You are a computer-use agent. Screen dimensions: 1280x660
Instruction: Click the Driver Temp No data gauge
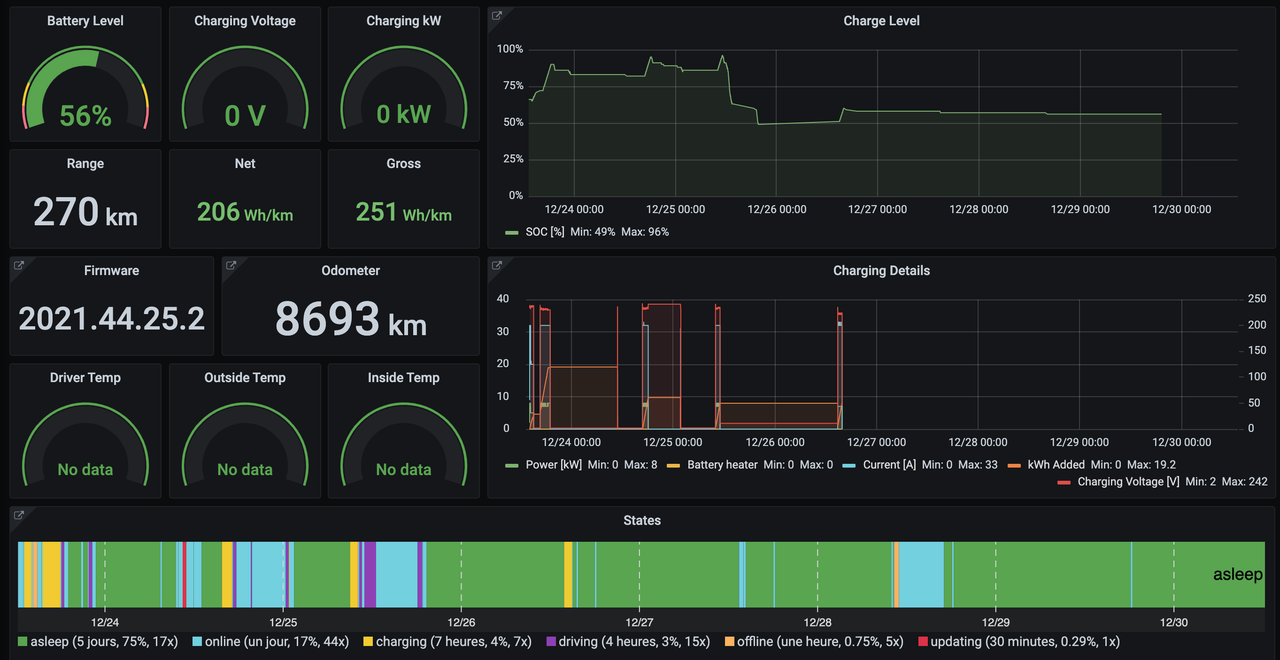point(85,470)
